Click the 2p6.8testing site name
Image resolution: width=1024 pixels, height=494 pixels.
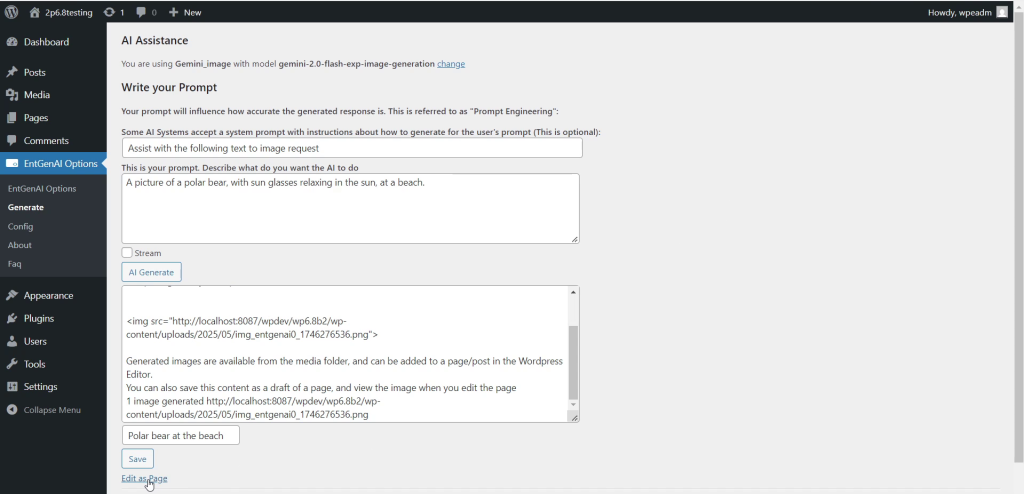[x=69, y=12]
